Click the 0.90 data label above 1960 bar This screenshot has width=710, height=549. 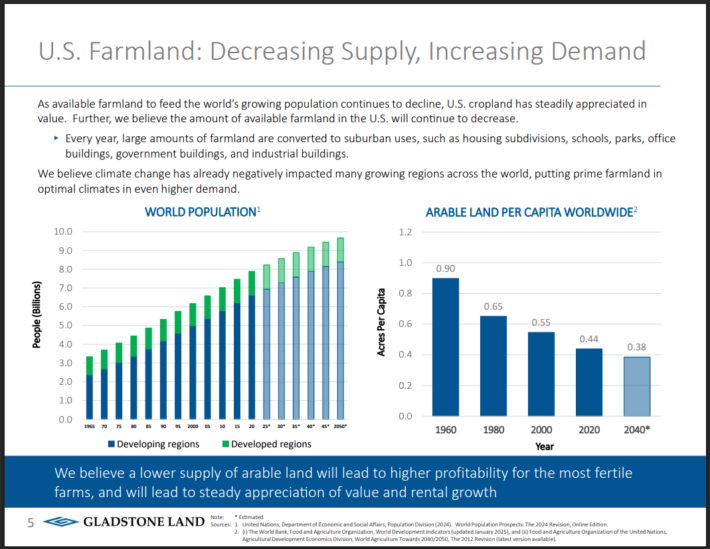pos(445,268)
